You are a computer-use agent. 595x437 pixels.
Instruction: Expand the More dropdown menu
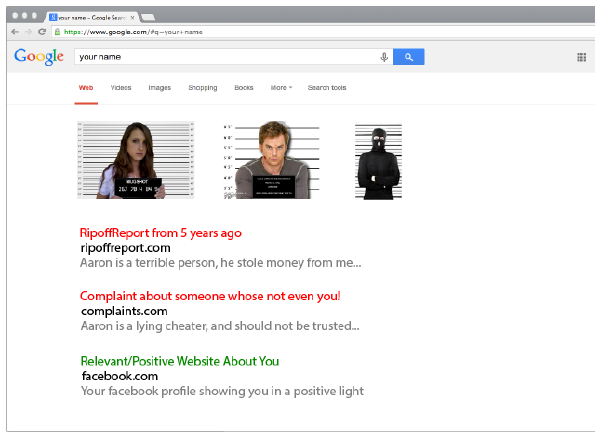click(281, 88)
